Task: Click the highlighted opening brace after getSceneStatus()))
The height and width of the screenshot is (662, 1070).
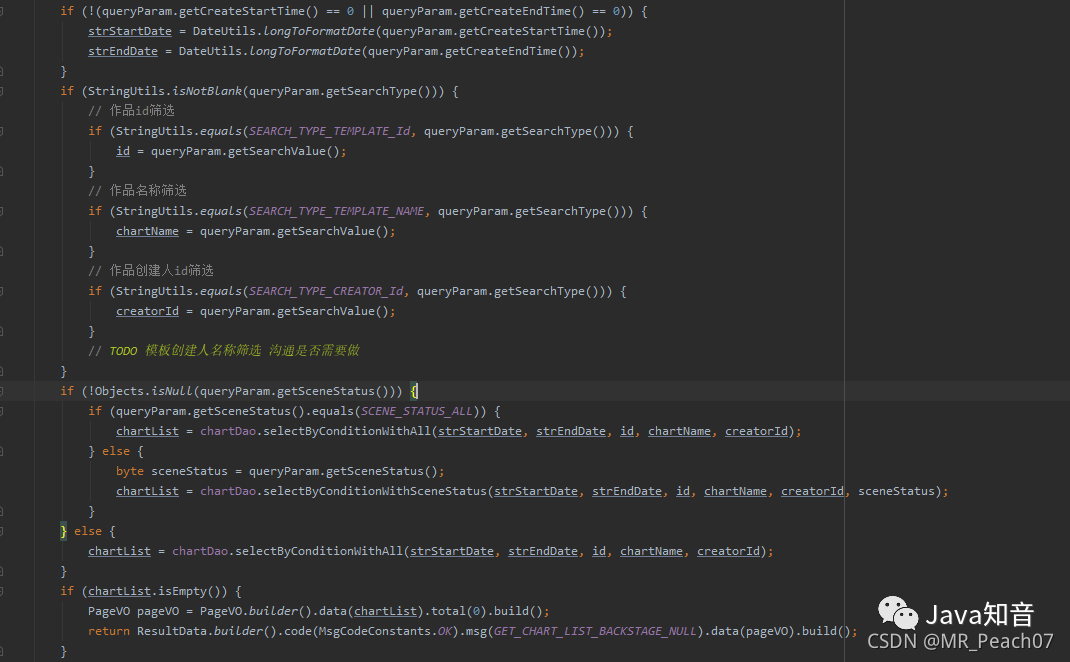Action: (x=414, y=390)
